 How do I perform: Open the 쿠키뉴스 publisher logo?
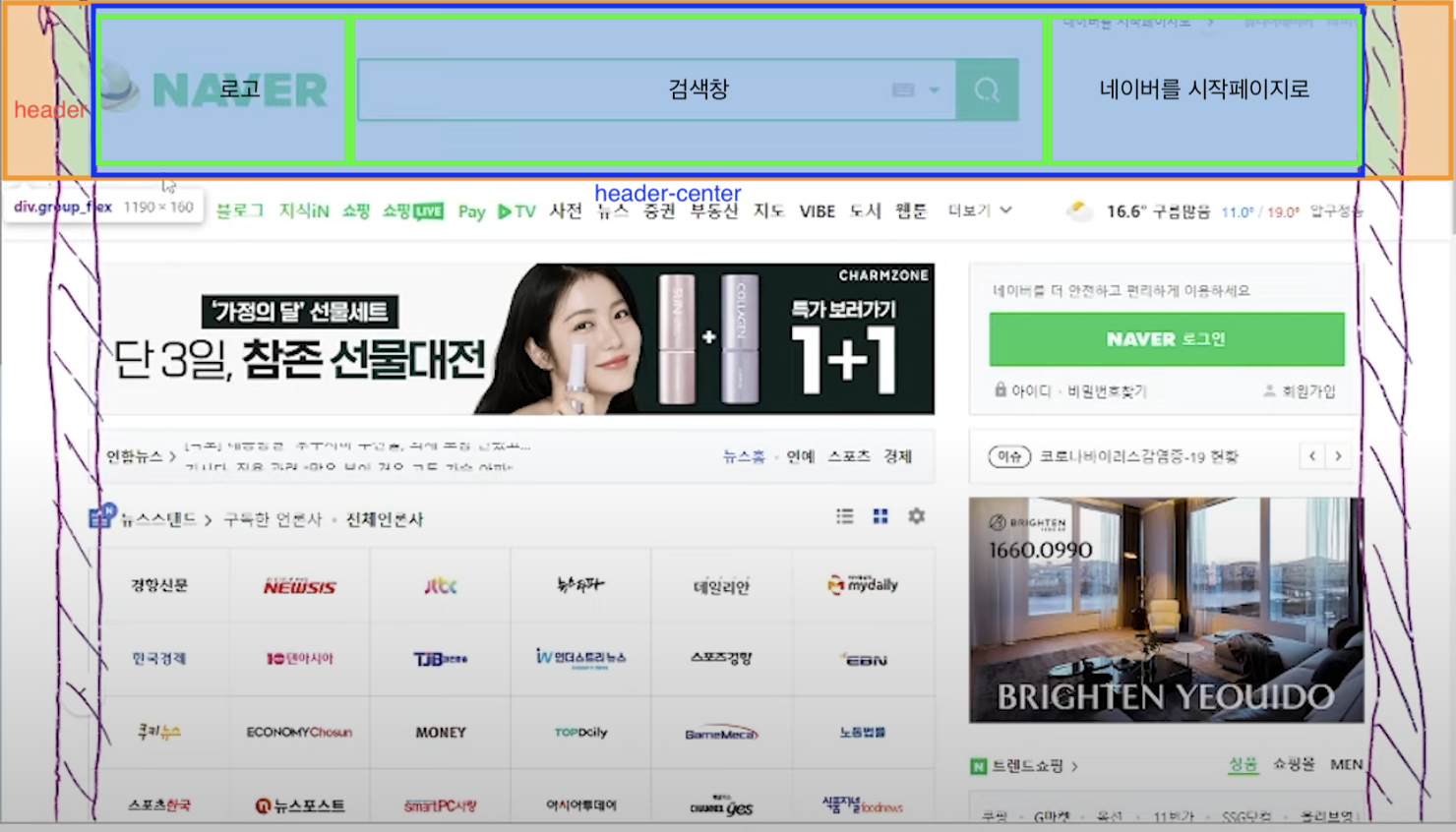coord(159,732)
